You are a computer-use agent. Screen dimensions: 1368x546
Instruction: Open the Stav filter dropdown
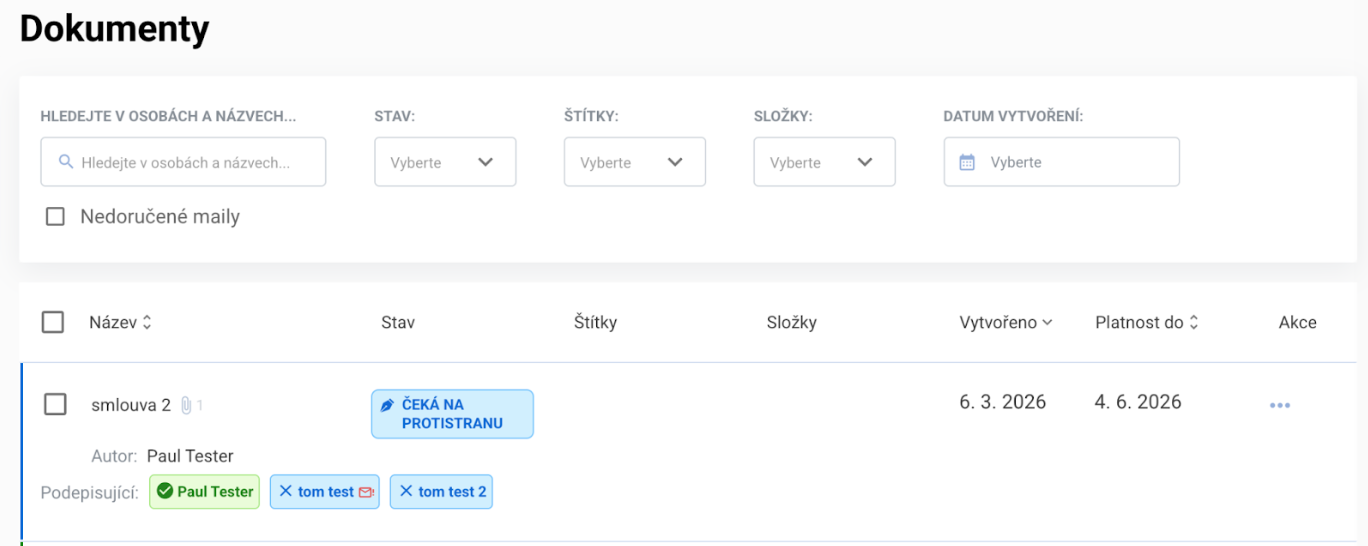[445, 162]
